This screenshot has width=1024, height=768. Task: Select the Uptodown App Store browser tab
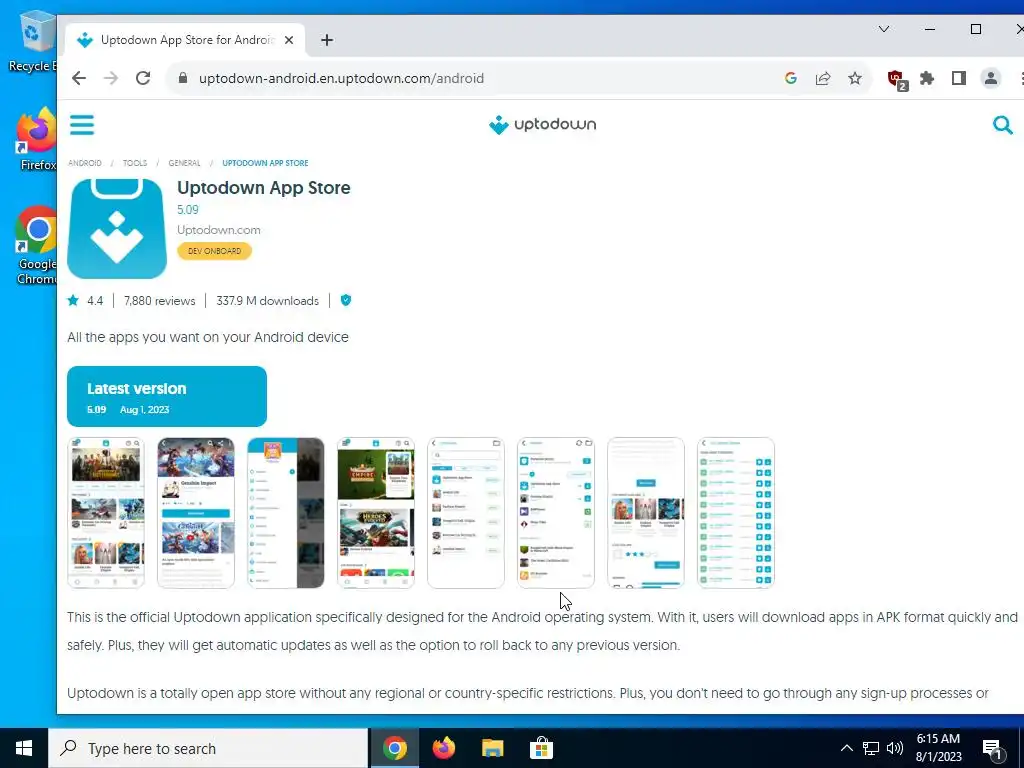click(185, 40)
